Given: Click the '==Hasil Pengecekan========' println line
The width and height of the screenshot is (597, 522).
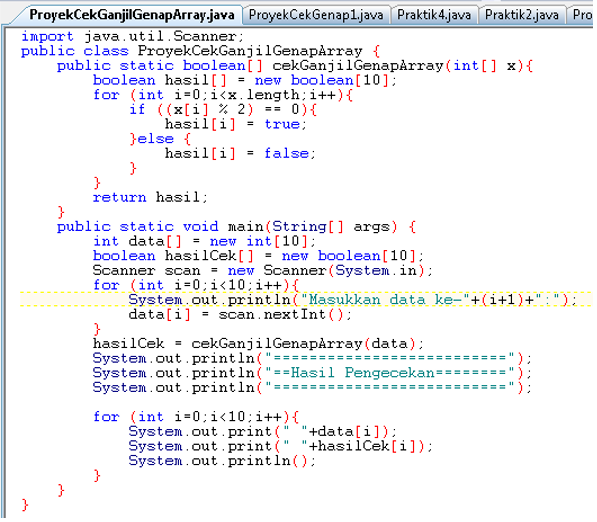Looking at the screenshot, I should click(x=312, y=373).
